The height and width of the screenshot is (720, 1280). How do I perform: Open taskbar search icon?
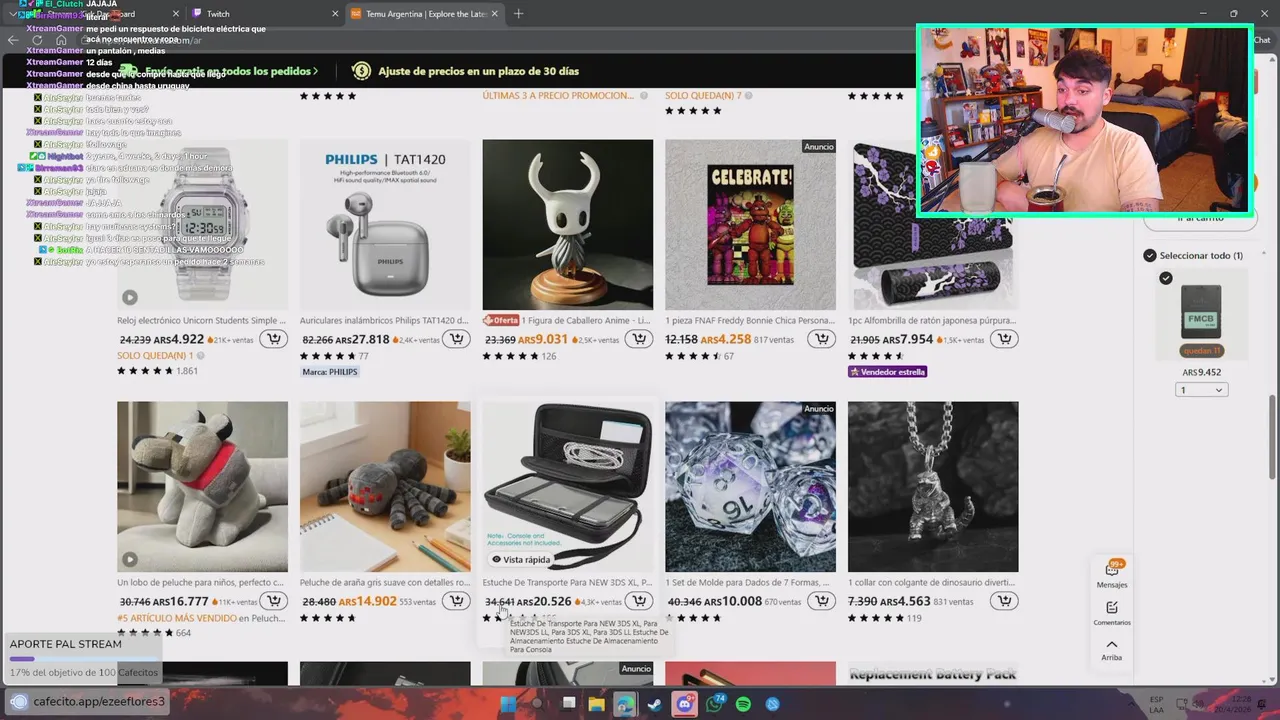[x=537, y=704]
